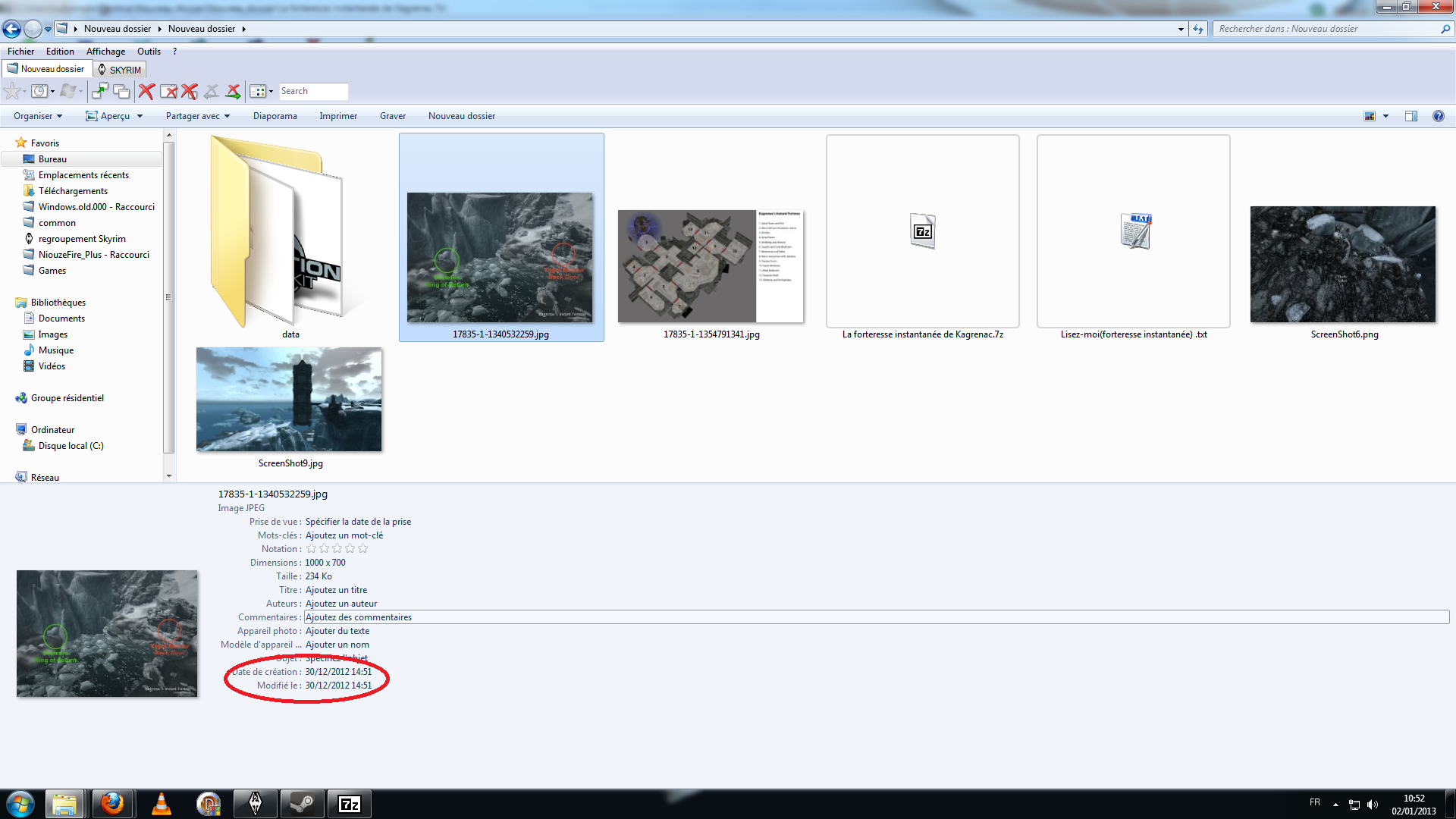Click the refresh button in address bar
Viewport: 1456px width, 819px height.
click(x=1198, y=29)
